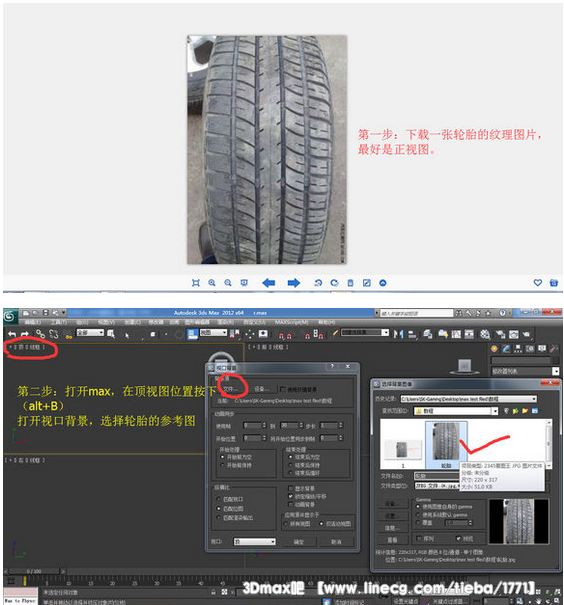
Task: Select the Select and Link tool
Action: (40, 333)
